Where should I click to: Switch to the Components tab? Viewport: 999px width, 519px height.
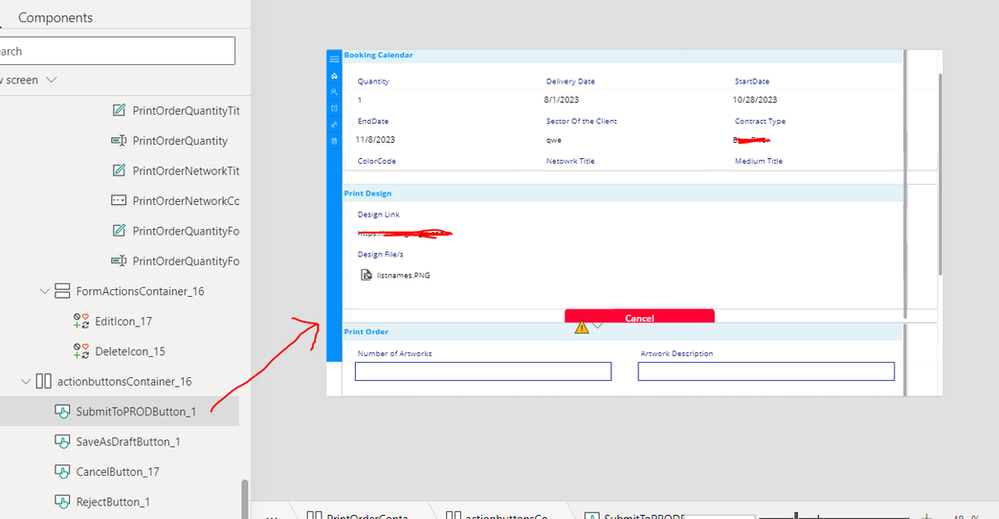click(55, 17)
